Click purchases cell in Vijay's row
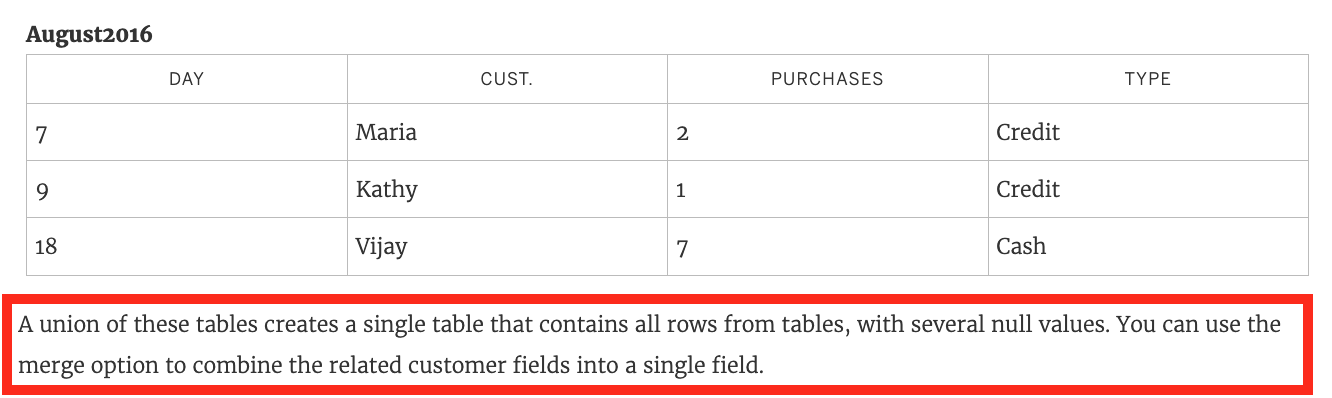 click(x=827, y=246)
